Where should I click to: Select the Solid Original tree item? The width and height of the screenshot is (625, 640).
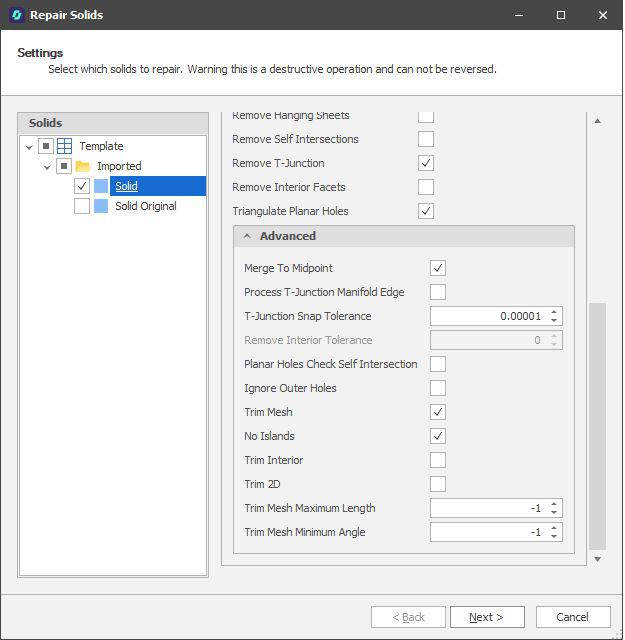click(x=146, y=206)
